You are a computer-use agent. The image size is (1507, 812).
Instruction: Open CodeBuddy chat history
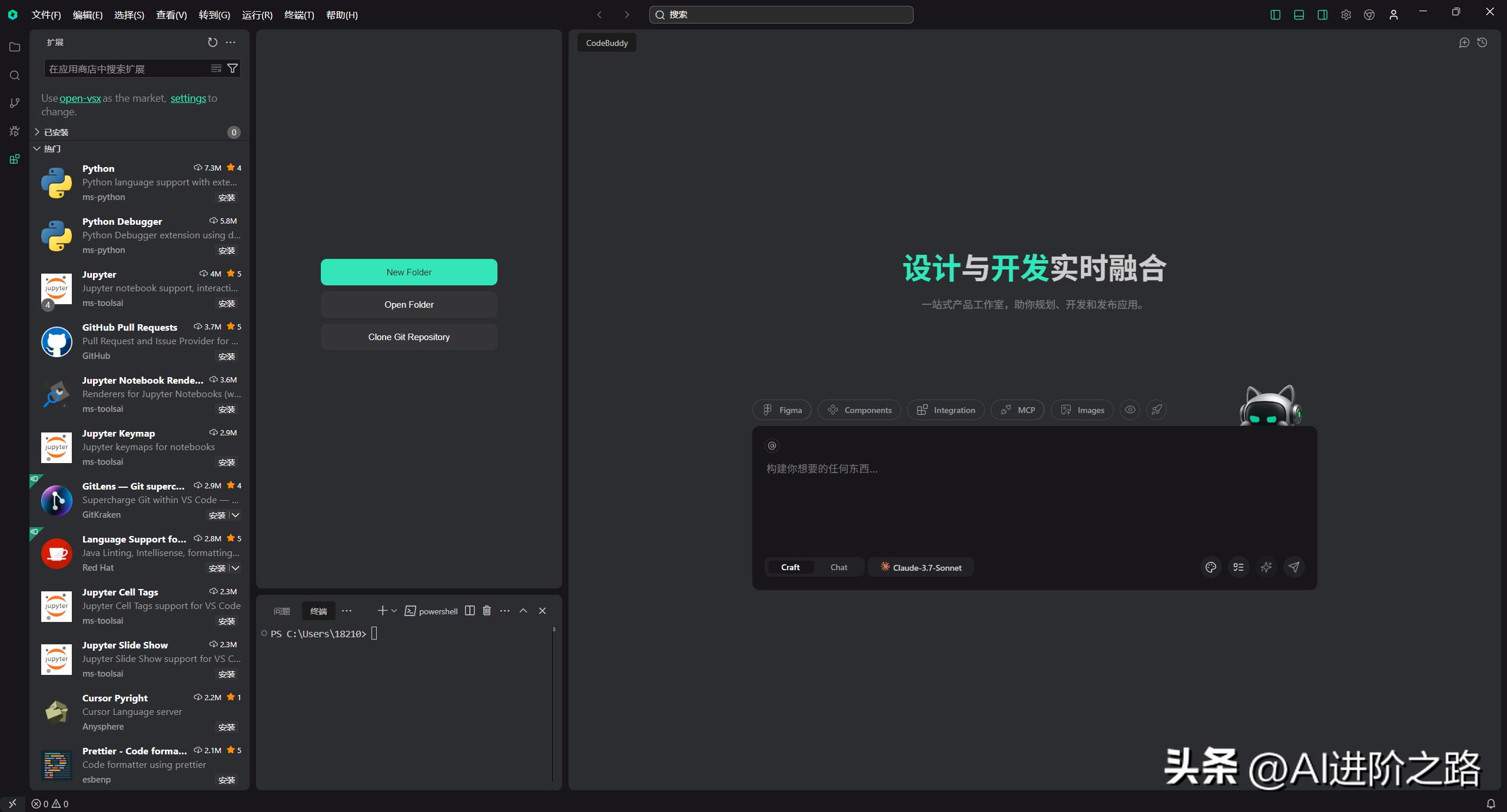point(1482,42)
